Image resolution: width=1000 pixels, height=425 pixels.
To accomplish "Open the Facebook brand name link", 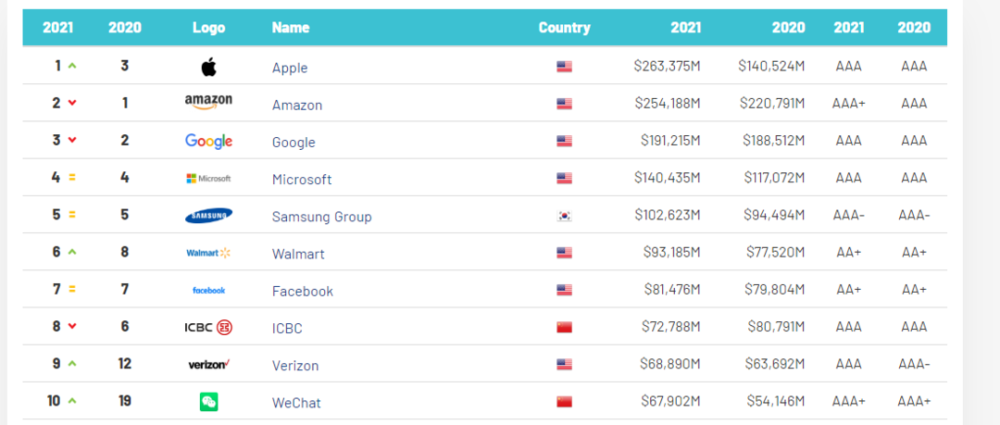I will (302, 291).
